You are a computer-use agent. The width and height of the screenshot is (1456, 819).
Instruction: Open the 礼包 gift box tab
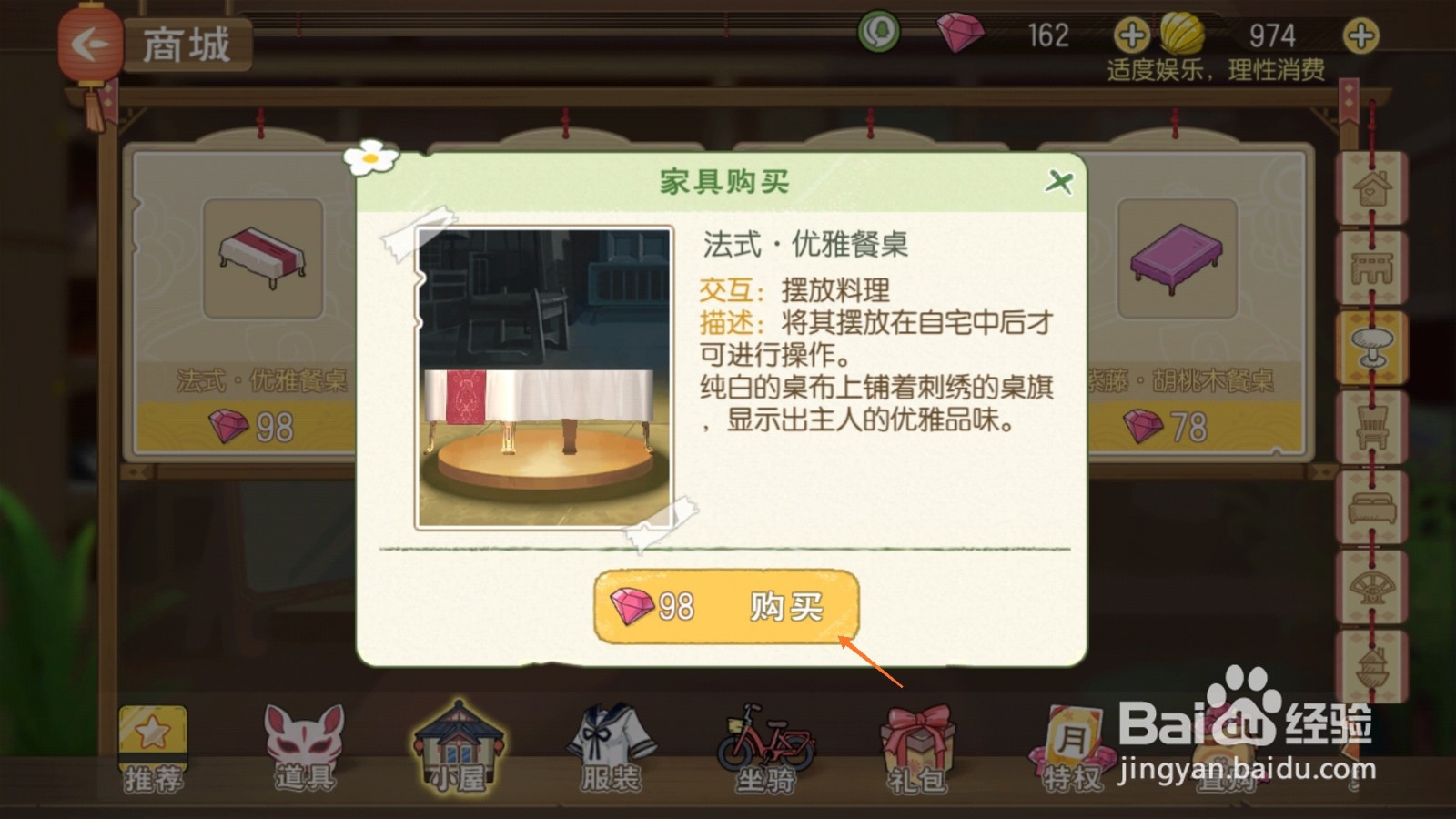917,749
